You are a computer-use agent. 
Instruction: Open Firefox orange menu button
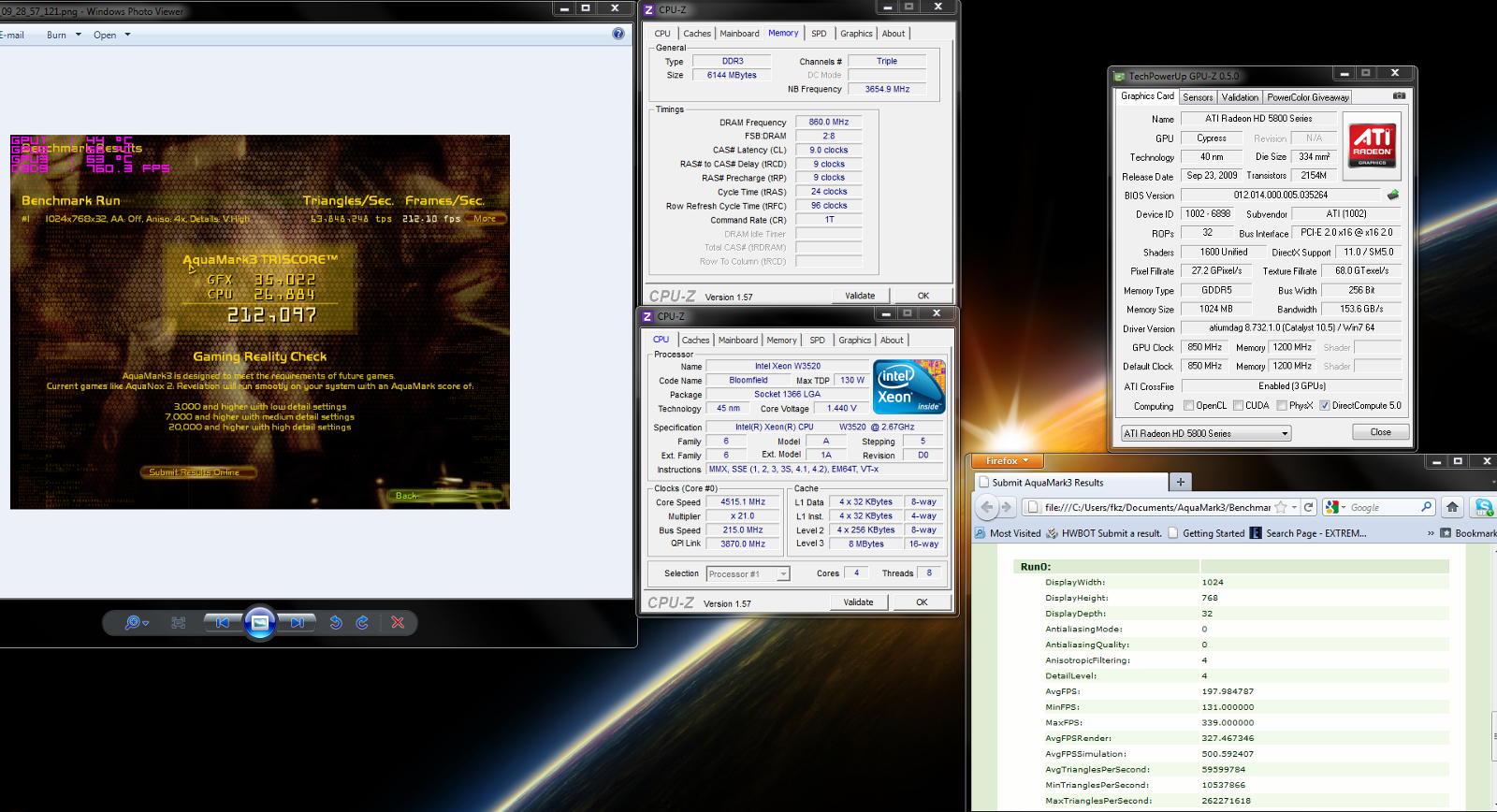[x=1007, y=460]
